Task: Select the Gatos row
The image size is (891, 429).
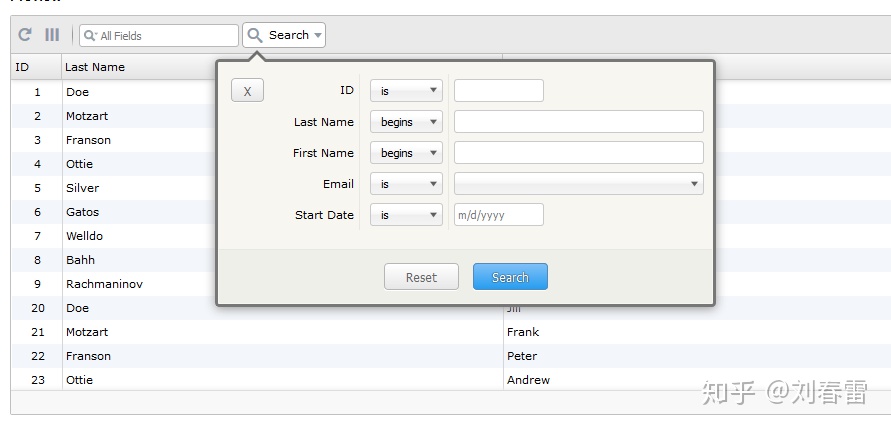Action: (114, 212)
